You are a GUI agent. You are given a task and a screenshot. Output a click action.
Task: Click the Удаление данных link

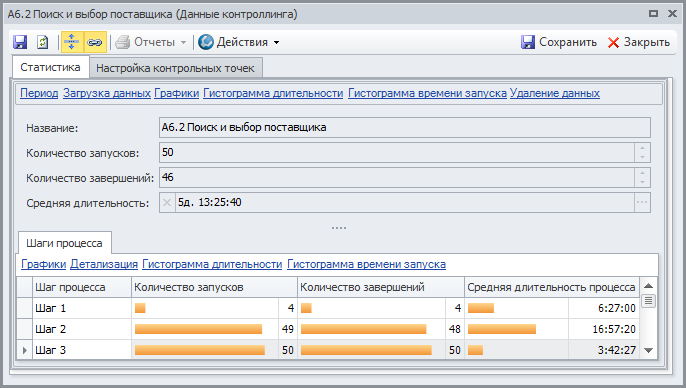tap(554, 93)
